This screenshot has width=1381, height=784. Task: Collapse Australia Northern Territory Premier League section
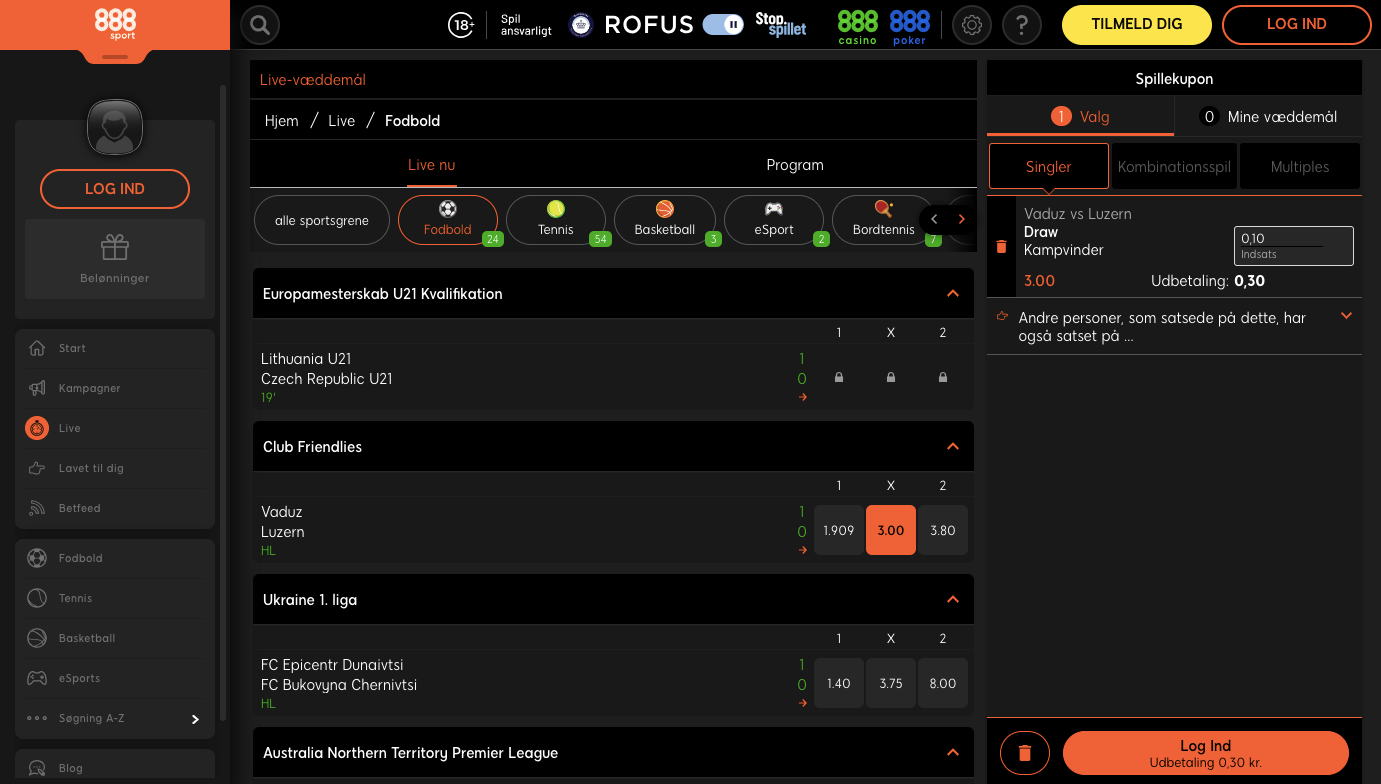point(953,753)
